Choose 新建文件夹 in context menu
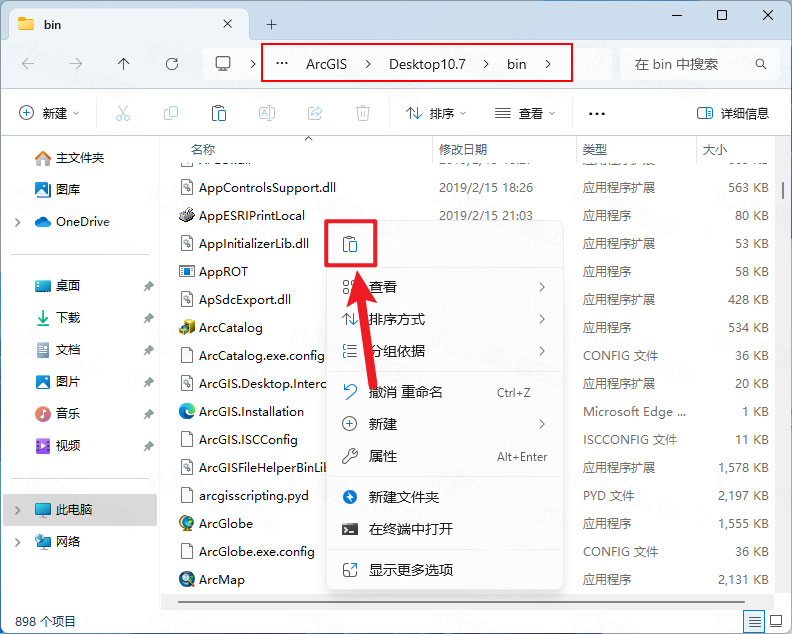 pyautogui.click(x=445, y=497)
